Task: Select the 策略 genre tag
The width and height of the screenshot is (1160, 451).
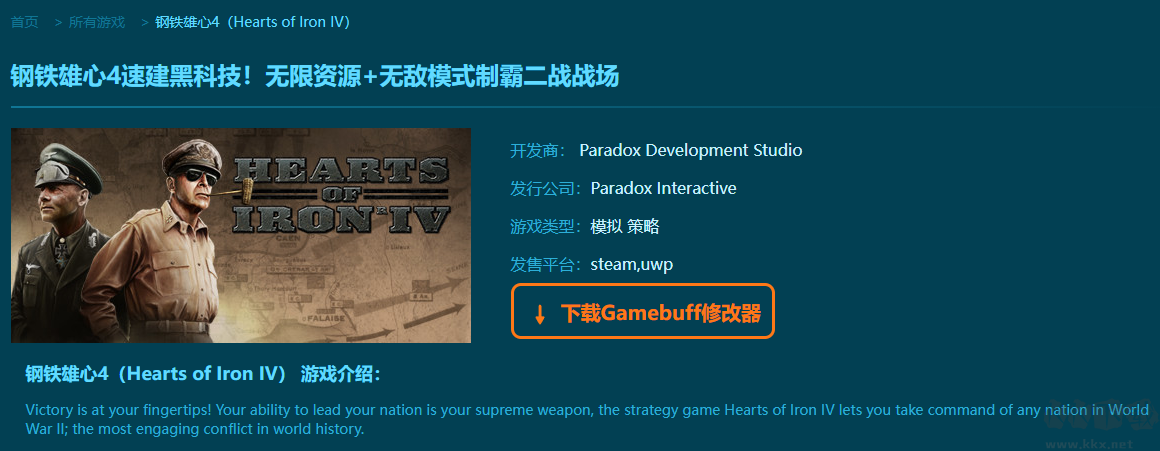Action: tap(643, 227)
